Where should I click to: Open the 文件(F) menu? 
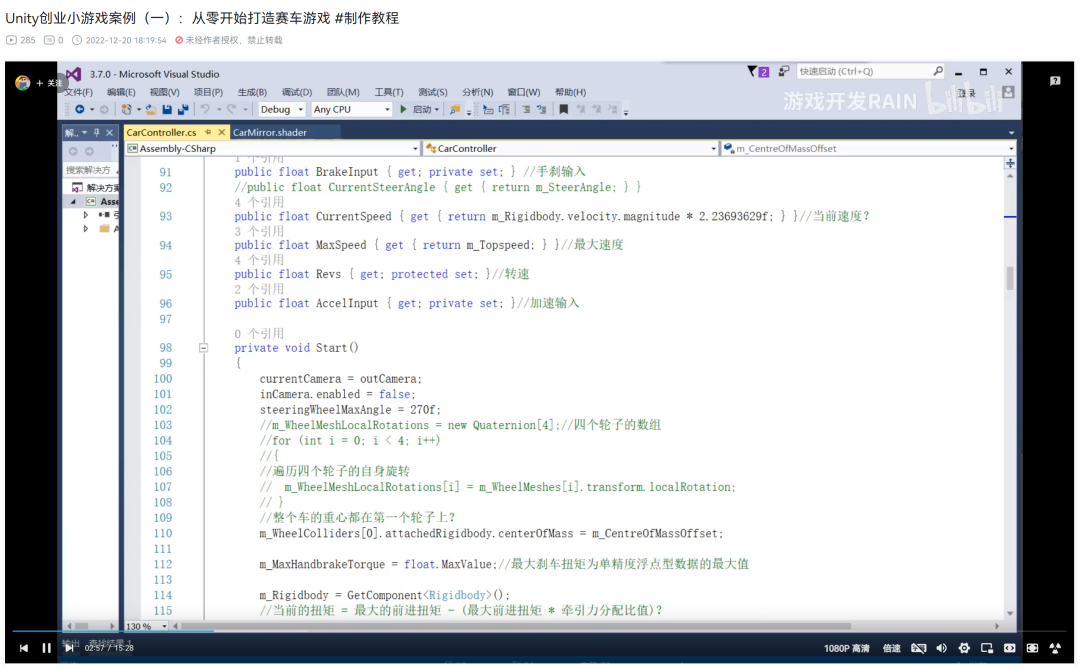pyautogui.click(x=79, y=92)
